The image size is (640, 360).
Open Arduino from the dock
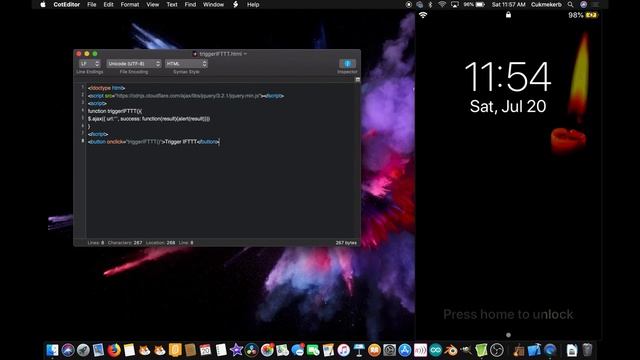[x=436, y=350]
